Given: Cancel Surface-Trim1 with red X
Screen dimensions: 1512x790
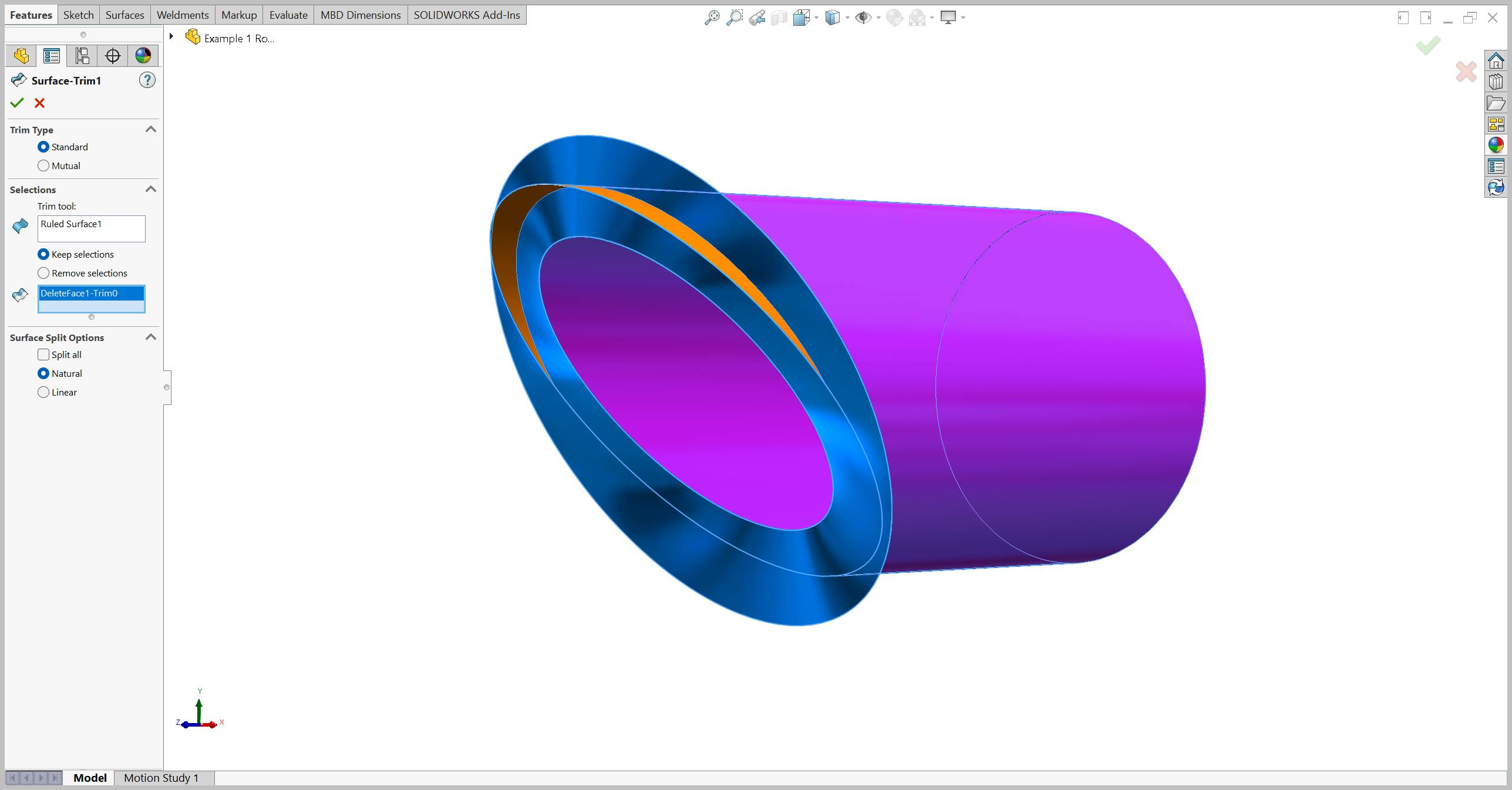Looking at the screenshot, I should [x=39, y=104].
